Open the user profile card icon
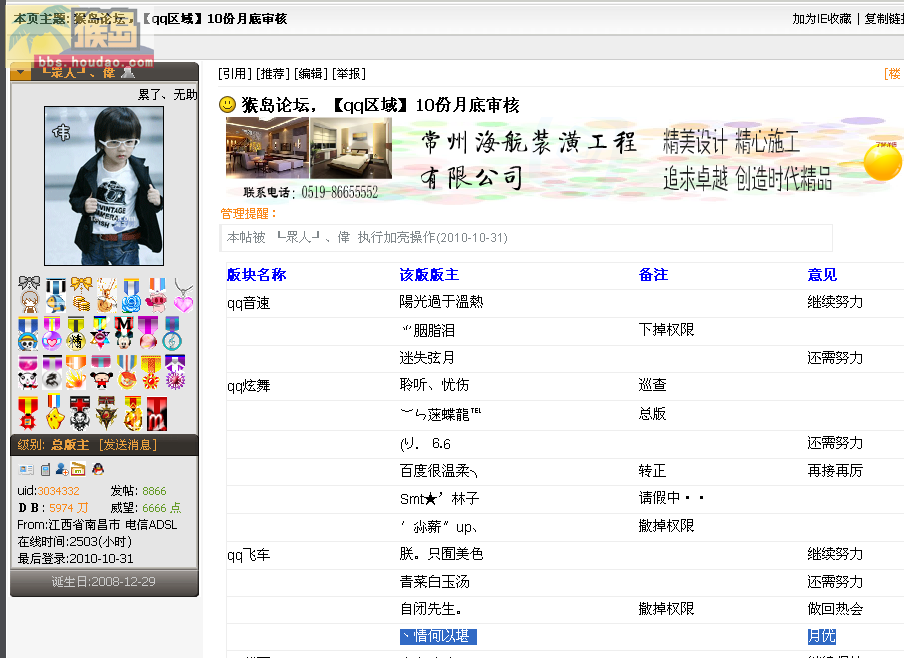904x658 pixels. coord(26,469)
